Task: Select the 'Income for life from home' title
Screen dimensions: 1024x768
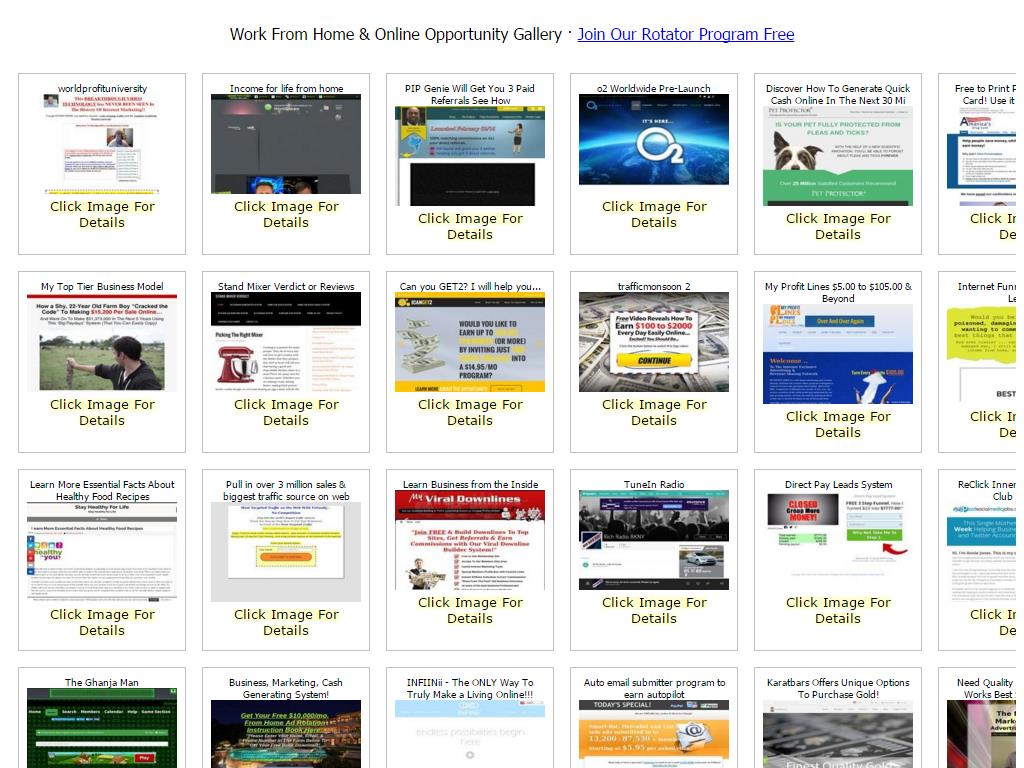Action: [x=286, y=88]
